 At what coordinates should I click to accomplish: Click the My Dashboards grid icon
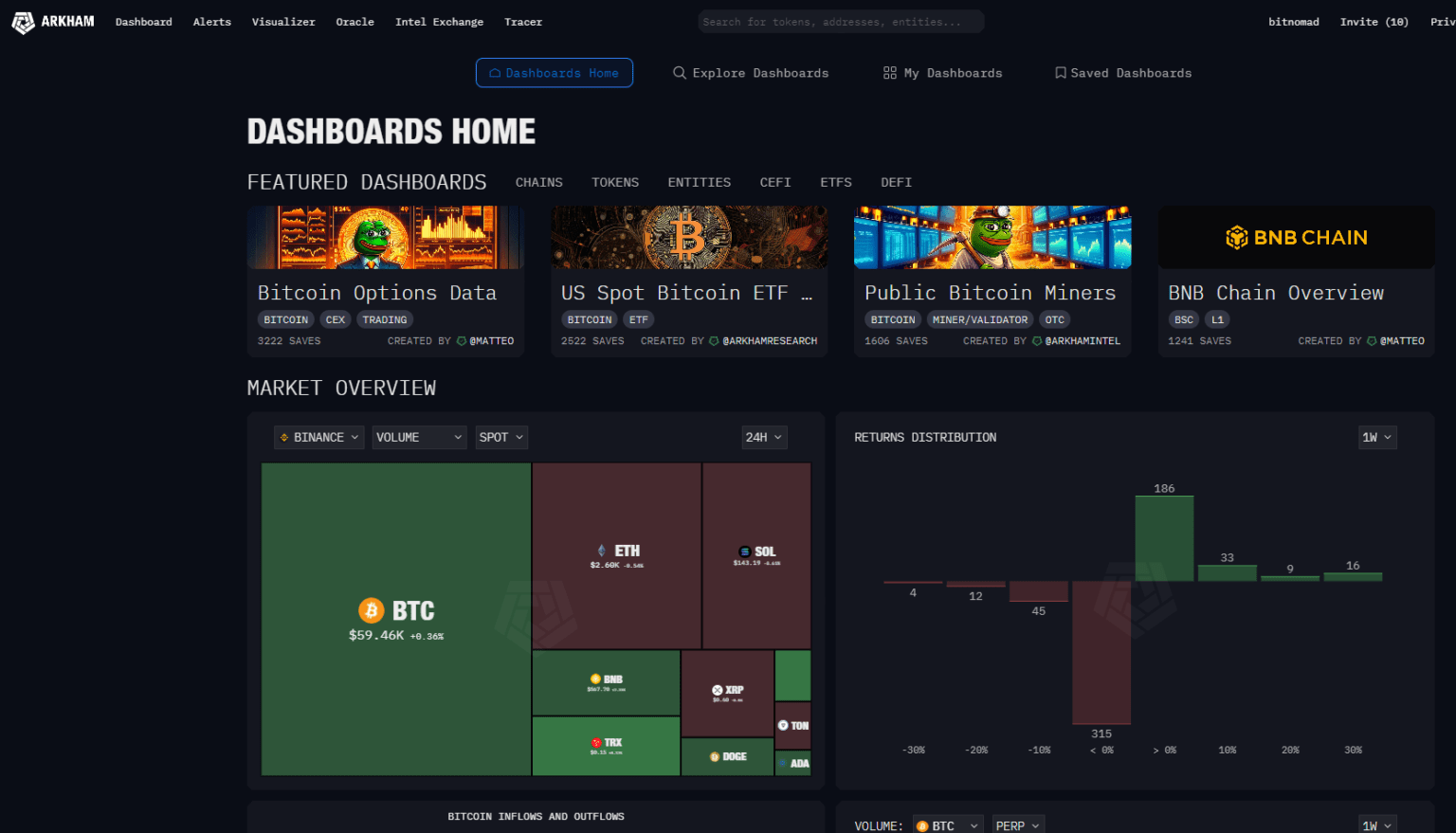[x=889, y=73]
